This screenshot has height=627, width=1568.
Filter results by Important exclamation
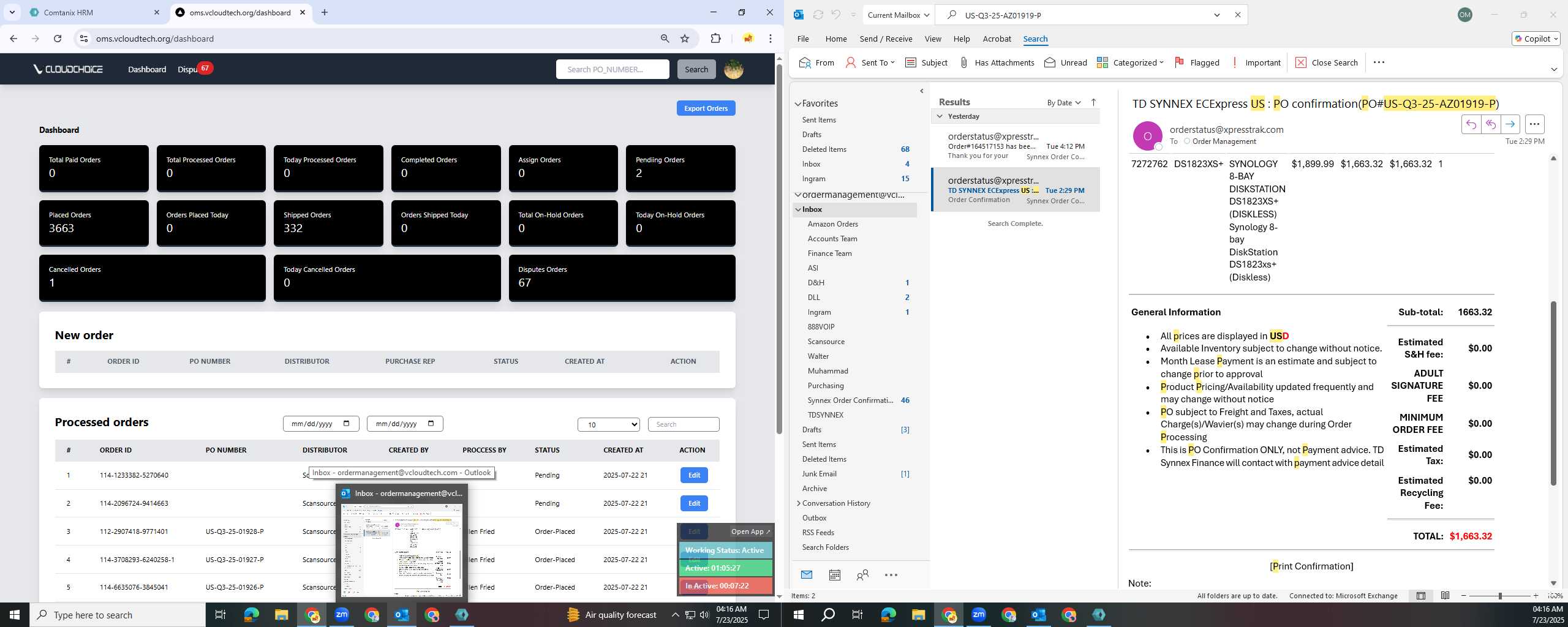point(1256,62)
